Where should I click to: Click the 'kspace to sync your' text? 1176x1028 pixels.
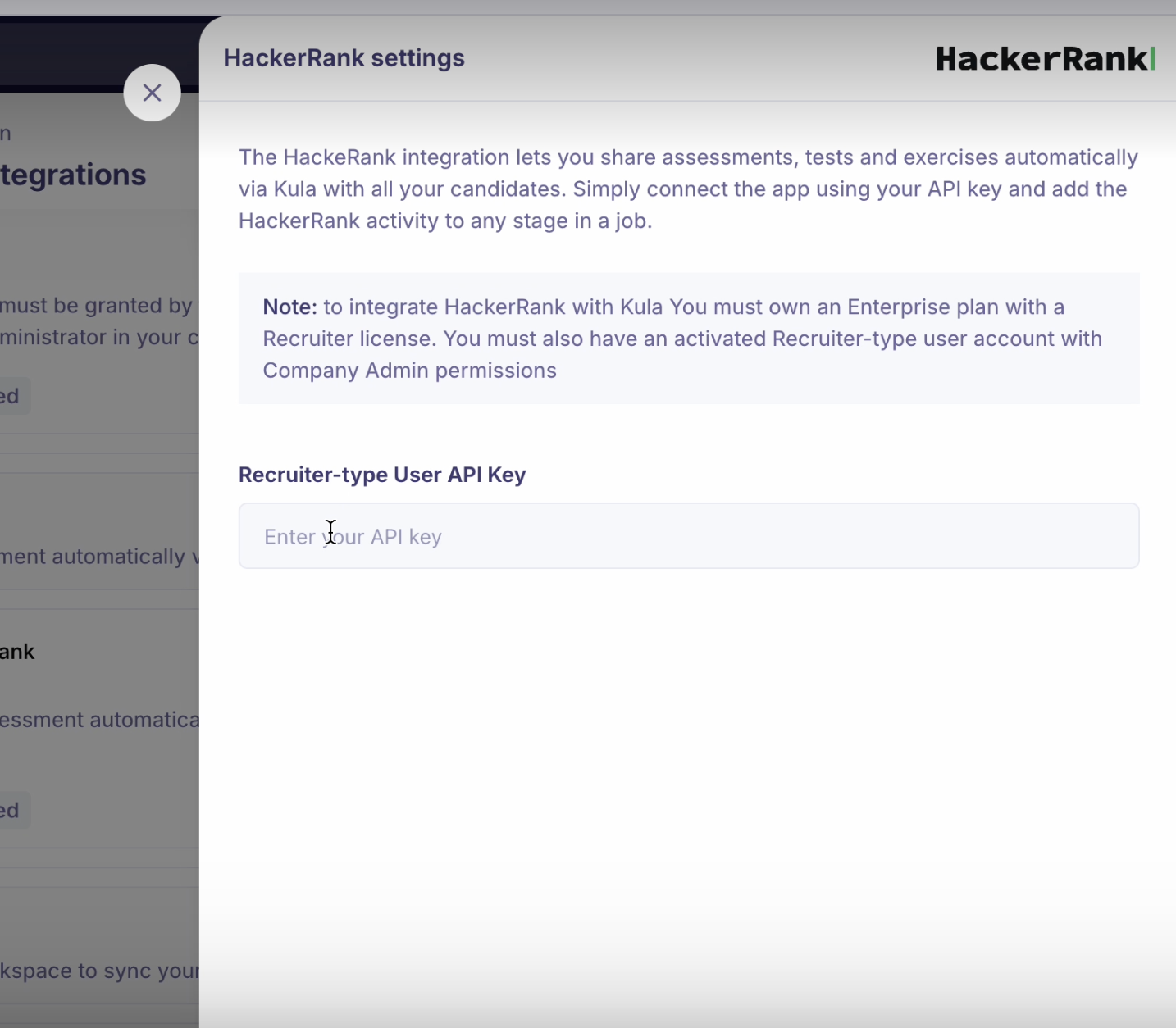click(99, 971)
